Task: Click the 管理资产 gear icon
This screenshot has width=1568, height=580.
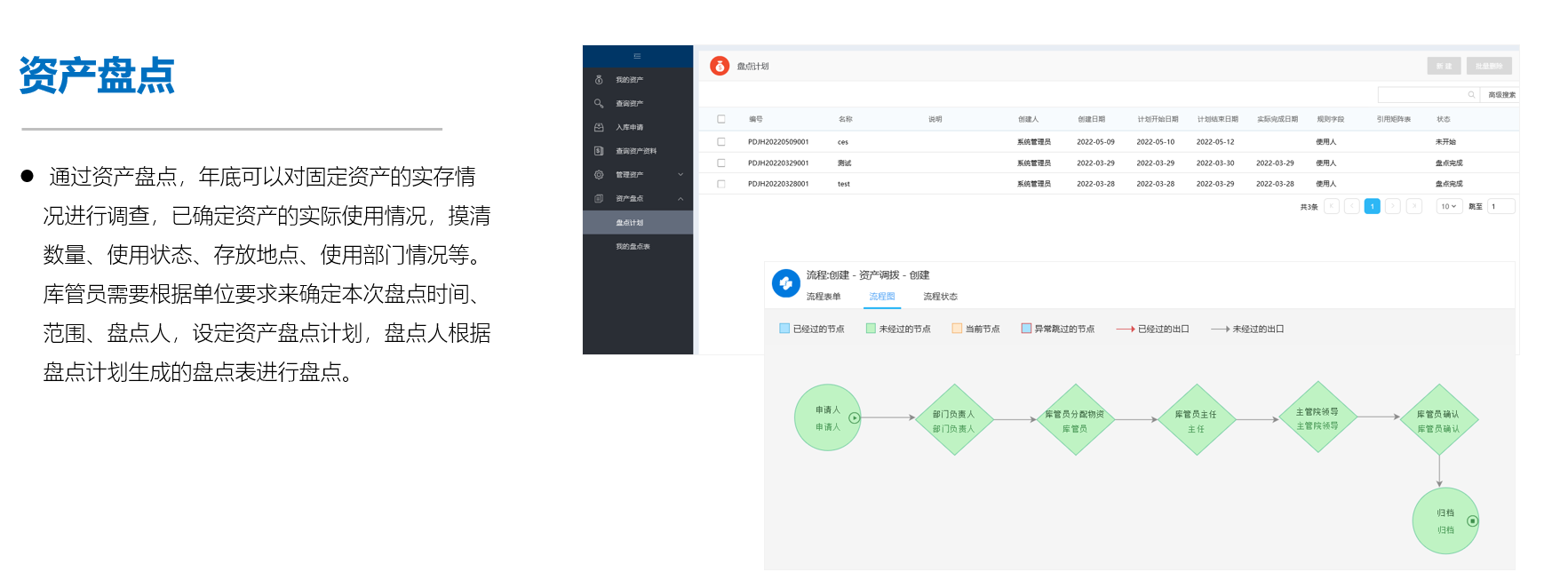Action: tap(599, 175)
